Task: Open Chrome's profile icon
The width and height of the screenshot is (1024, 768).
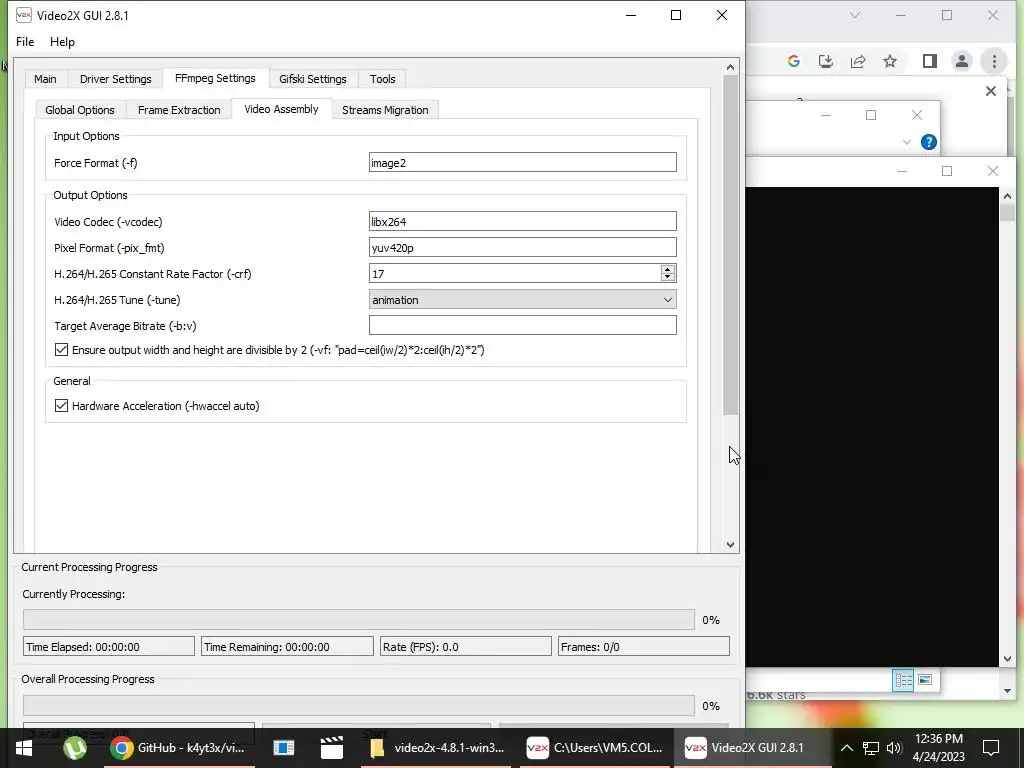Action: (x=961, y=61)
